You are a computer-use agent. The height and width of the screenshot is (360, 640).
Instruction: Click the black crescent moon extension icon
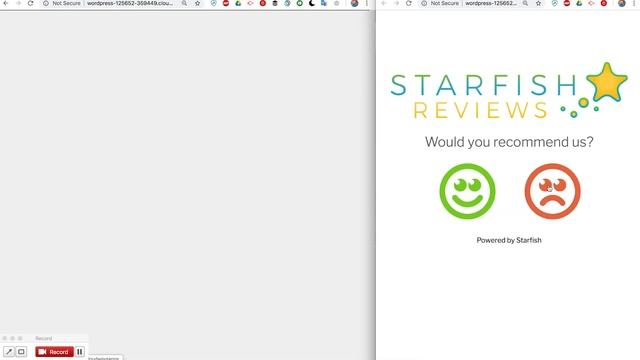[x=312, y=3]
